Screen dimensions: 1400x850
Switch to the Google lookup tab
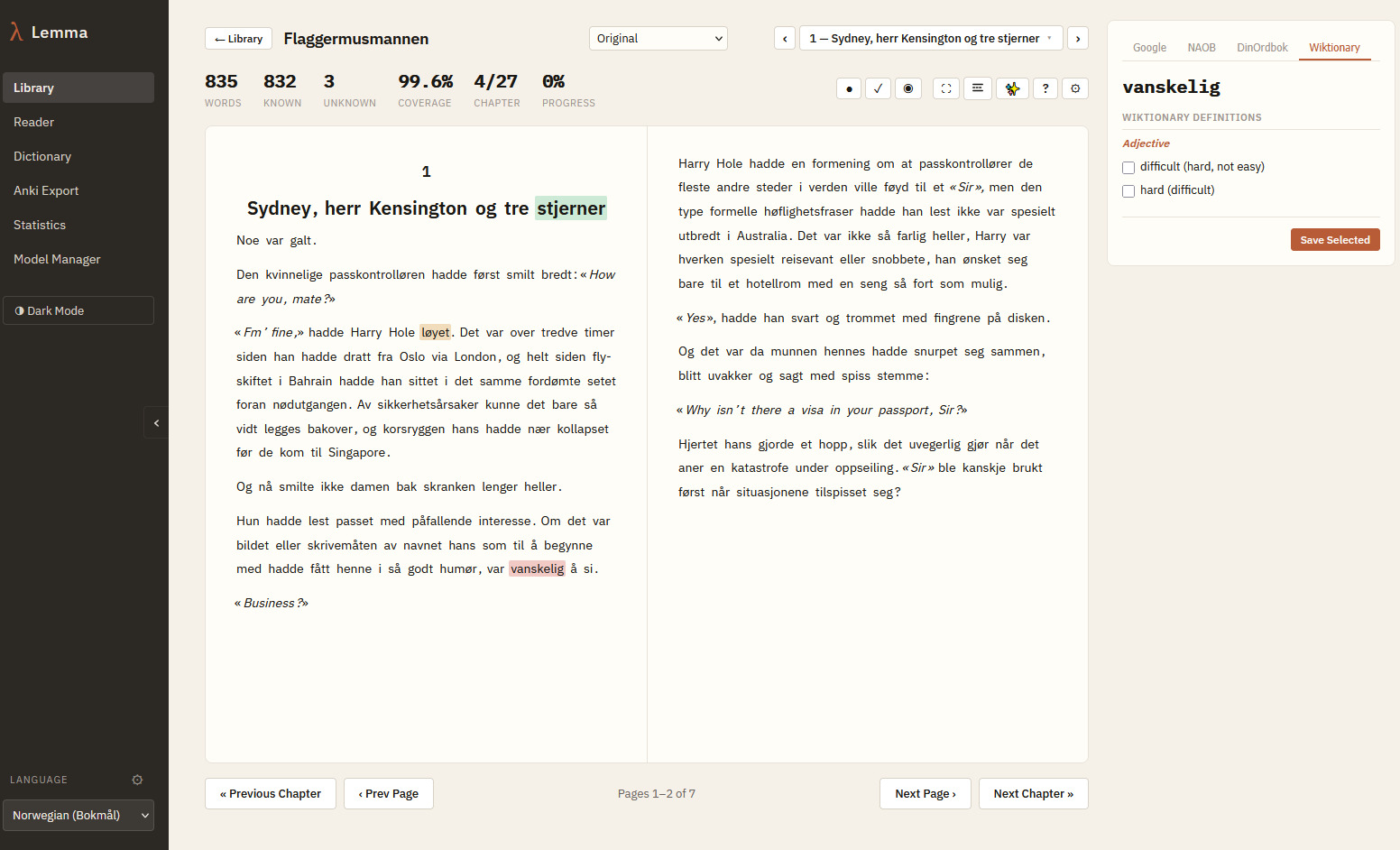point(1149,48)
